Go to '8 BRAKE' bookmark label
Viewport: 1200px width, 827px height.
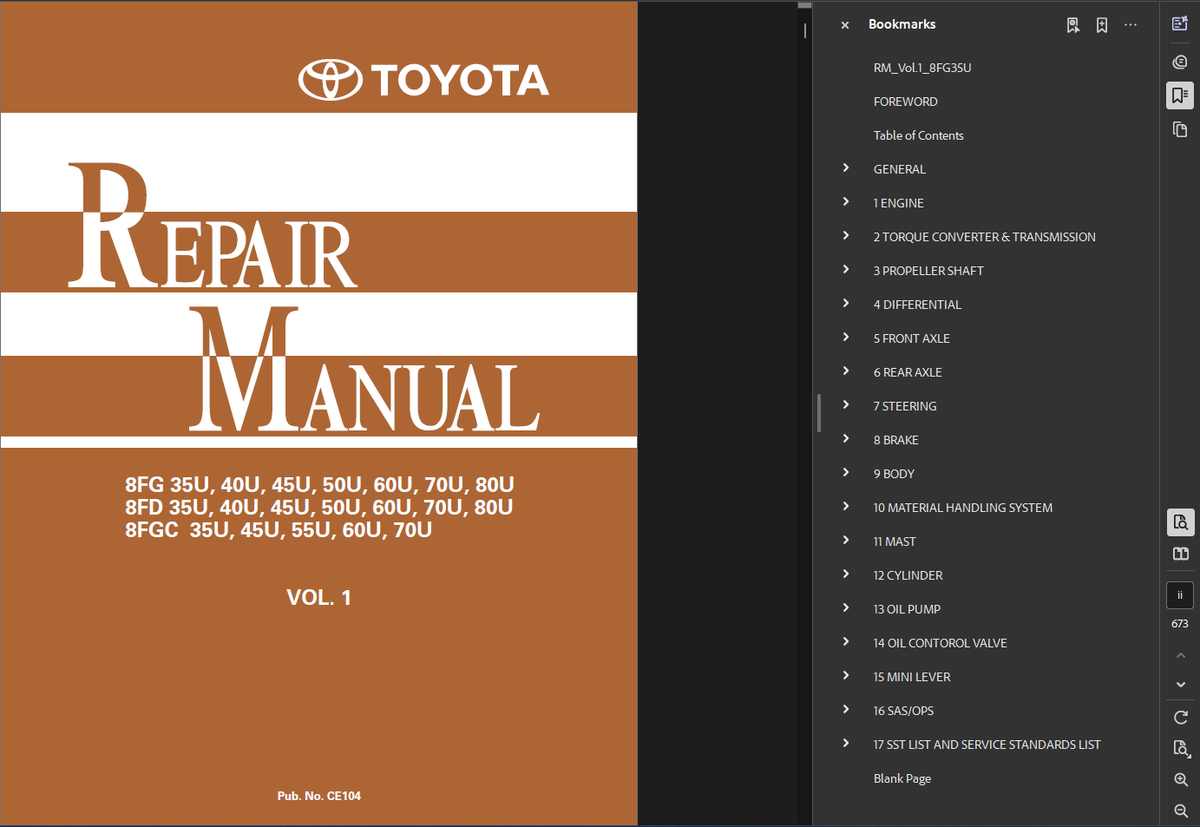896,440
